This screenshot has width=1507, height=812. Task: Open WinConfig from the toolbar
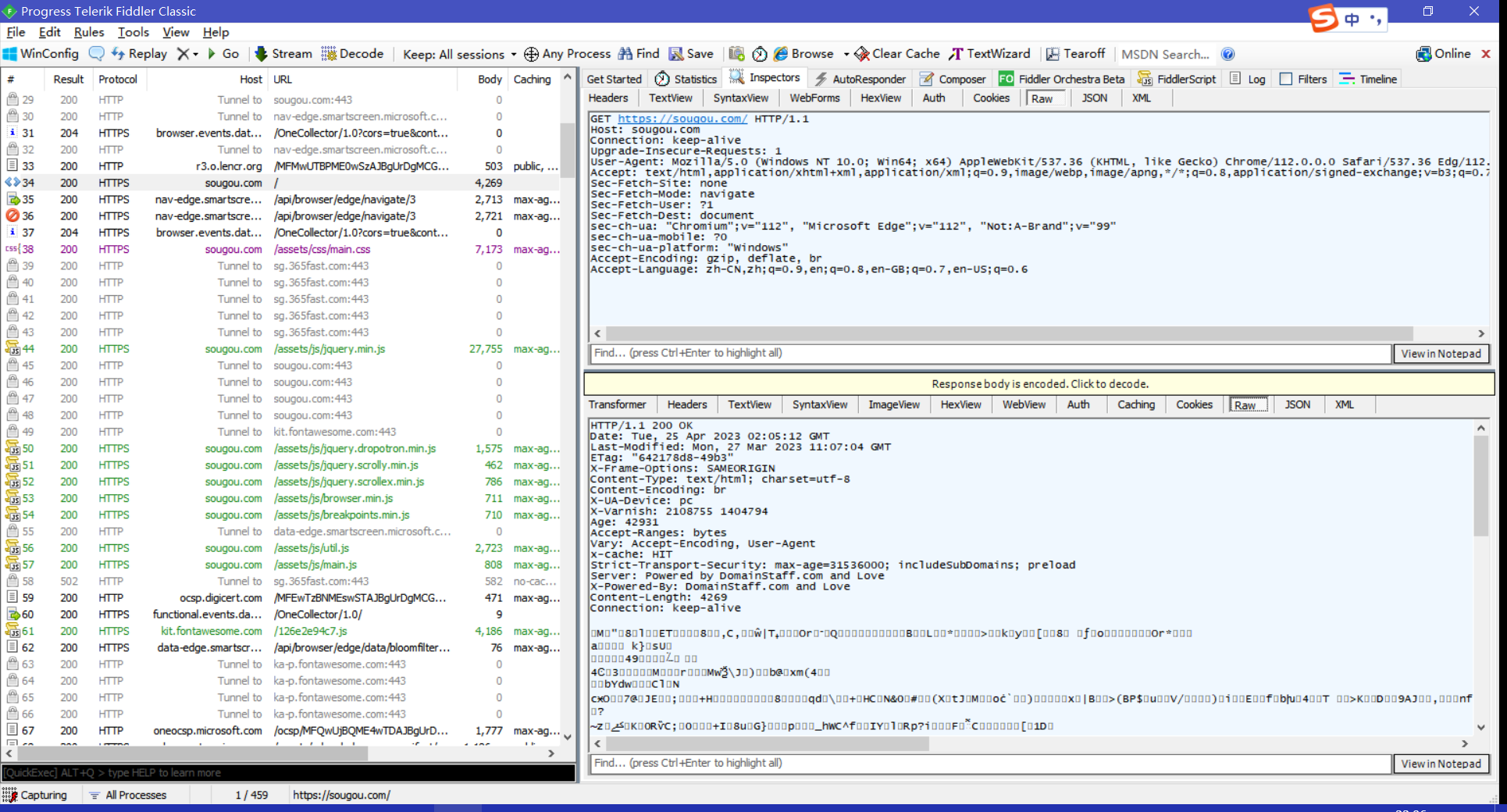pyautogui.click(x=41, y=54)
